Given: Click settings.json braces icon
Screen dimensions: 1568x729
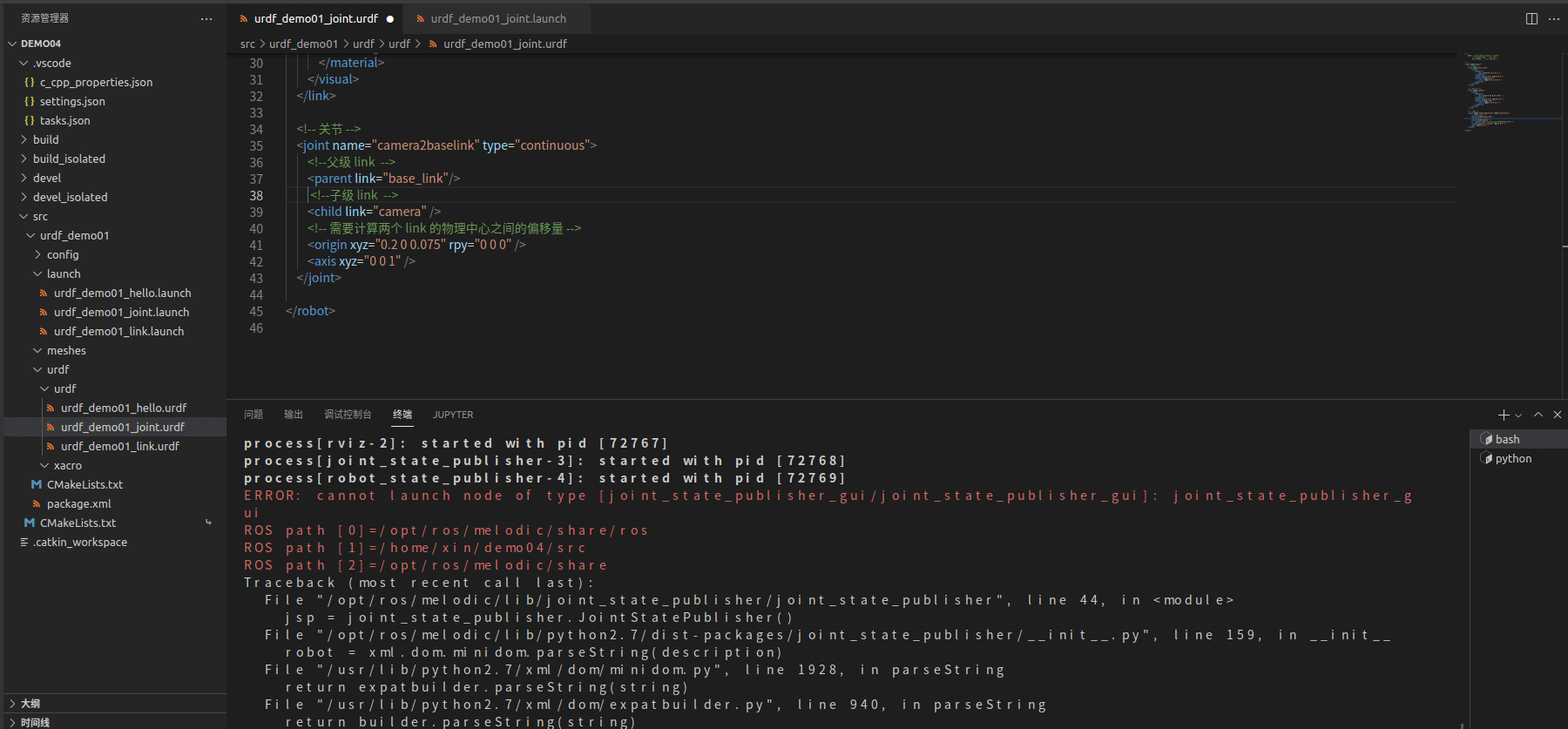Looking at the screenshot, I should coord(30,101).
